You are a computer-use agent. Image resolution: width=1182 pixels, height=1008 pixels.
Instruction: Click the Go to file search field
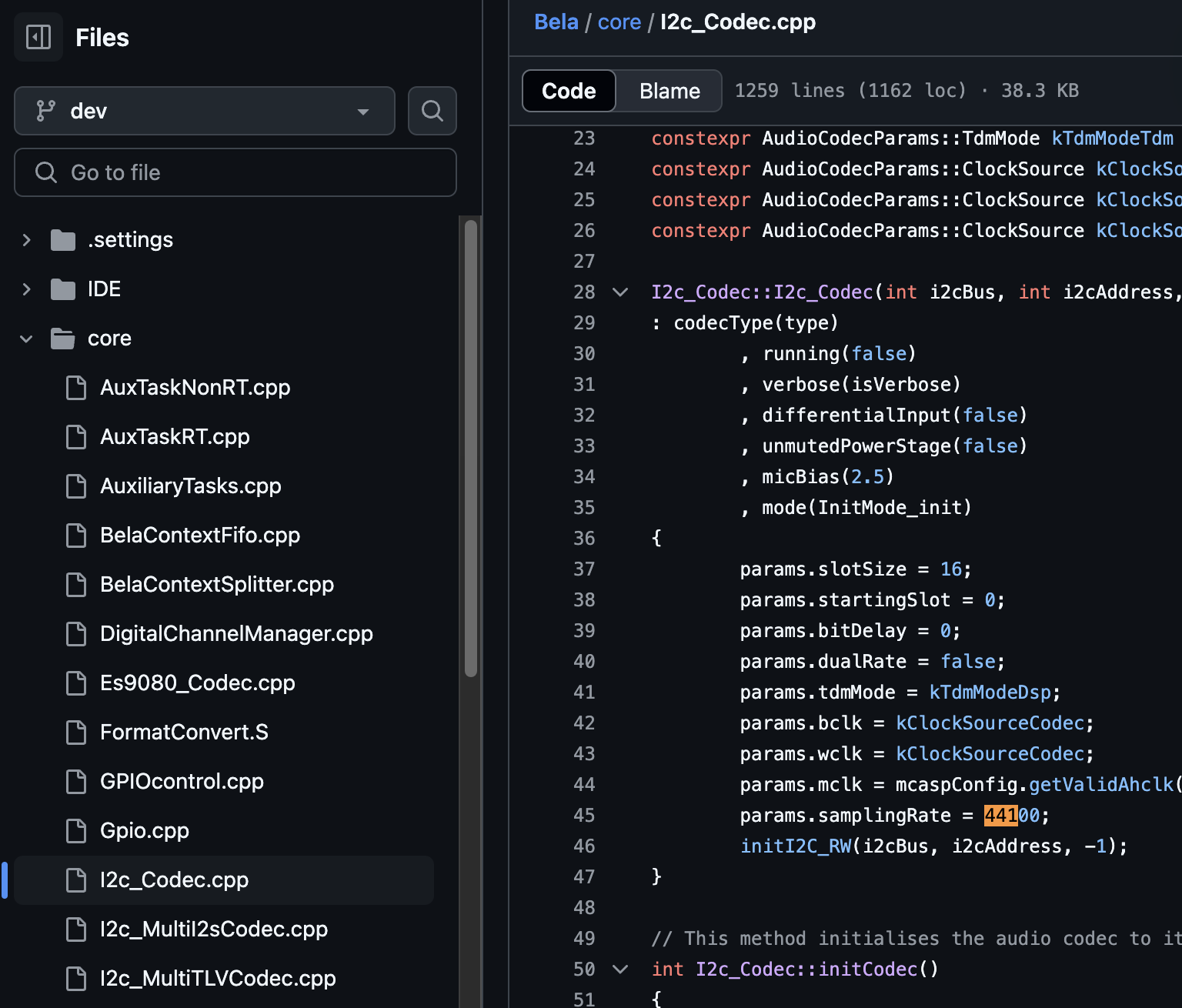235,172
